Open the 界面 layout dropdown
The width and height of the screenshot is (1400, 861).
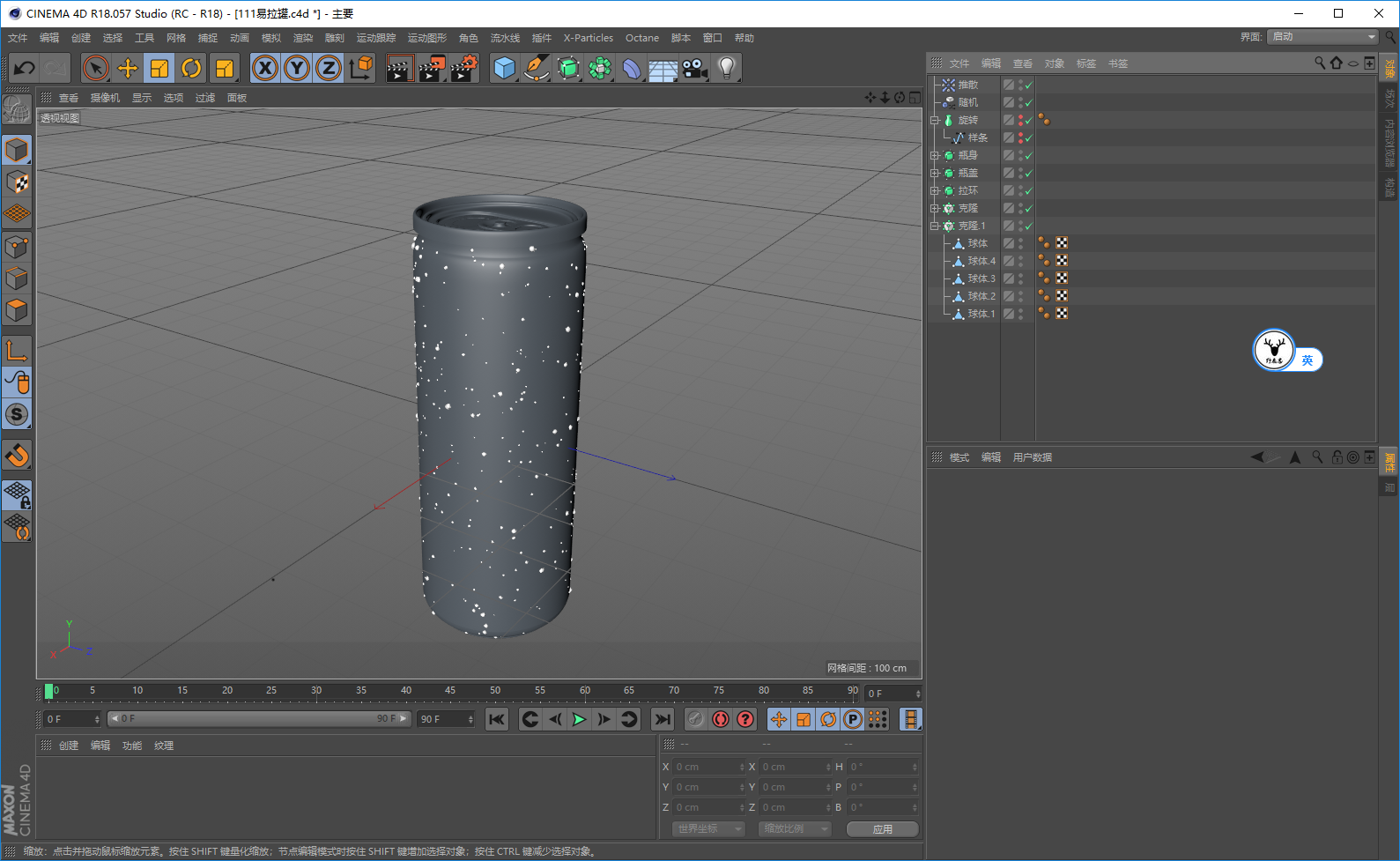coord(1322,37)
